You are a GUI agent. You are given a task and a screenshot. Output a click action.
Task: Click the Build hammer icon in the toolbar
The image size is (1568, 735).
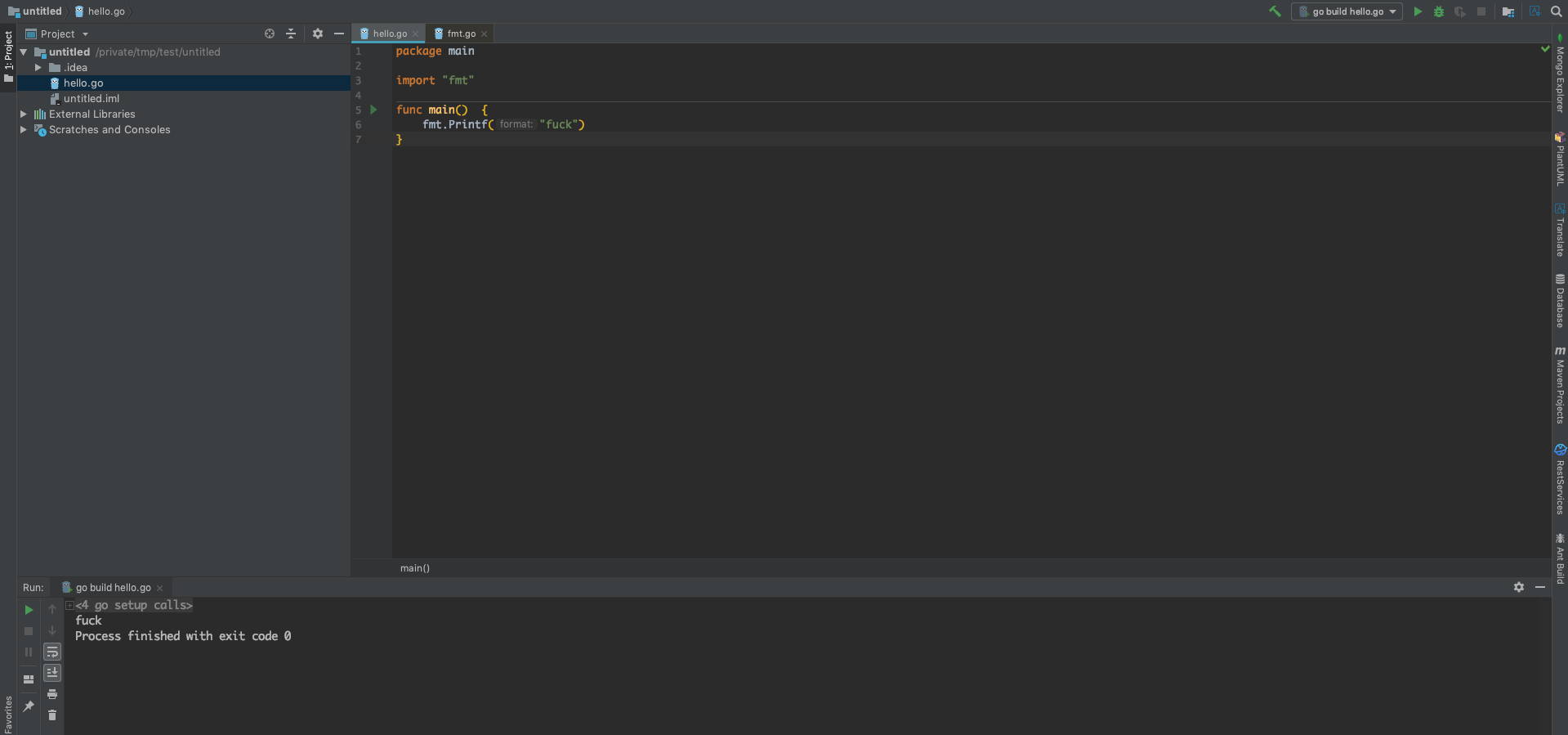click(x=1275, y=11)
